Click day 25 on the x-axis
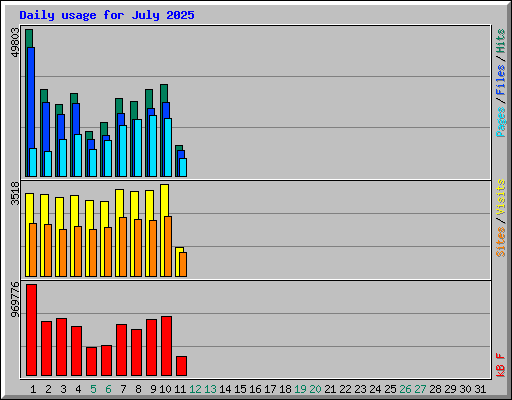The width and height of the screenshot is (512, 400). coord(390,389)
